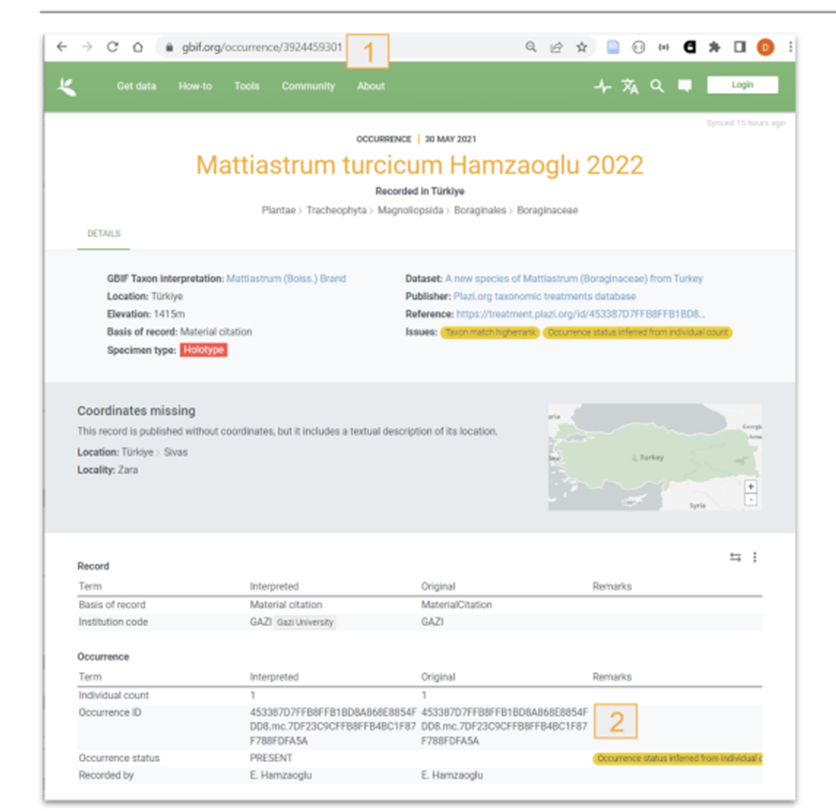Click the browser forward arrow
This screenshot has width=836, height=811.
[87, 47]
